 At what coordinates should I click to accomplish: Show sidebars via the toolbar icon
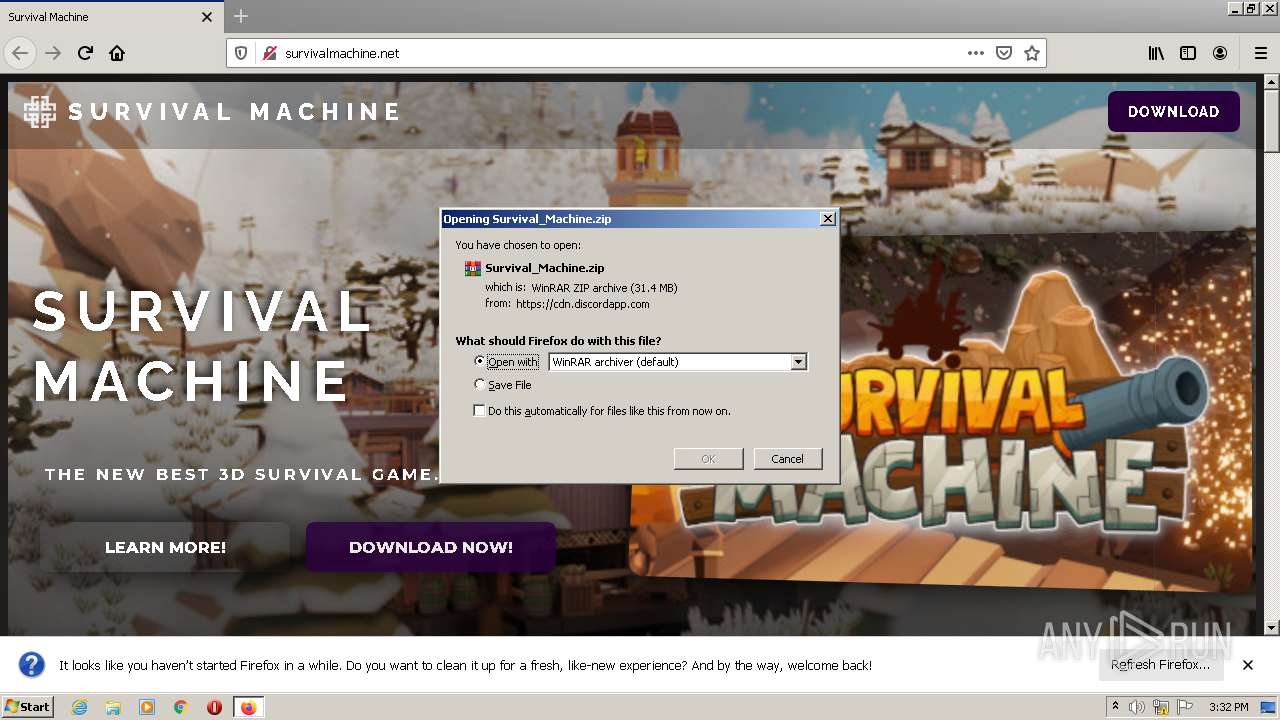click(x=1188, y=53)
